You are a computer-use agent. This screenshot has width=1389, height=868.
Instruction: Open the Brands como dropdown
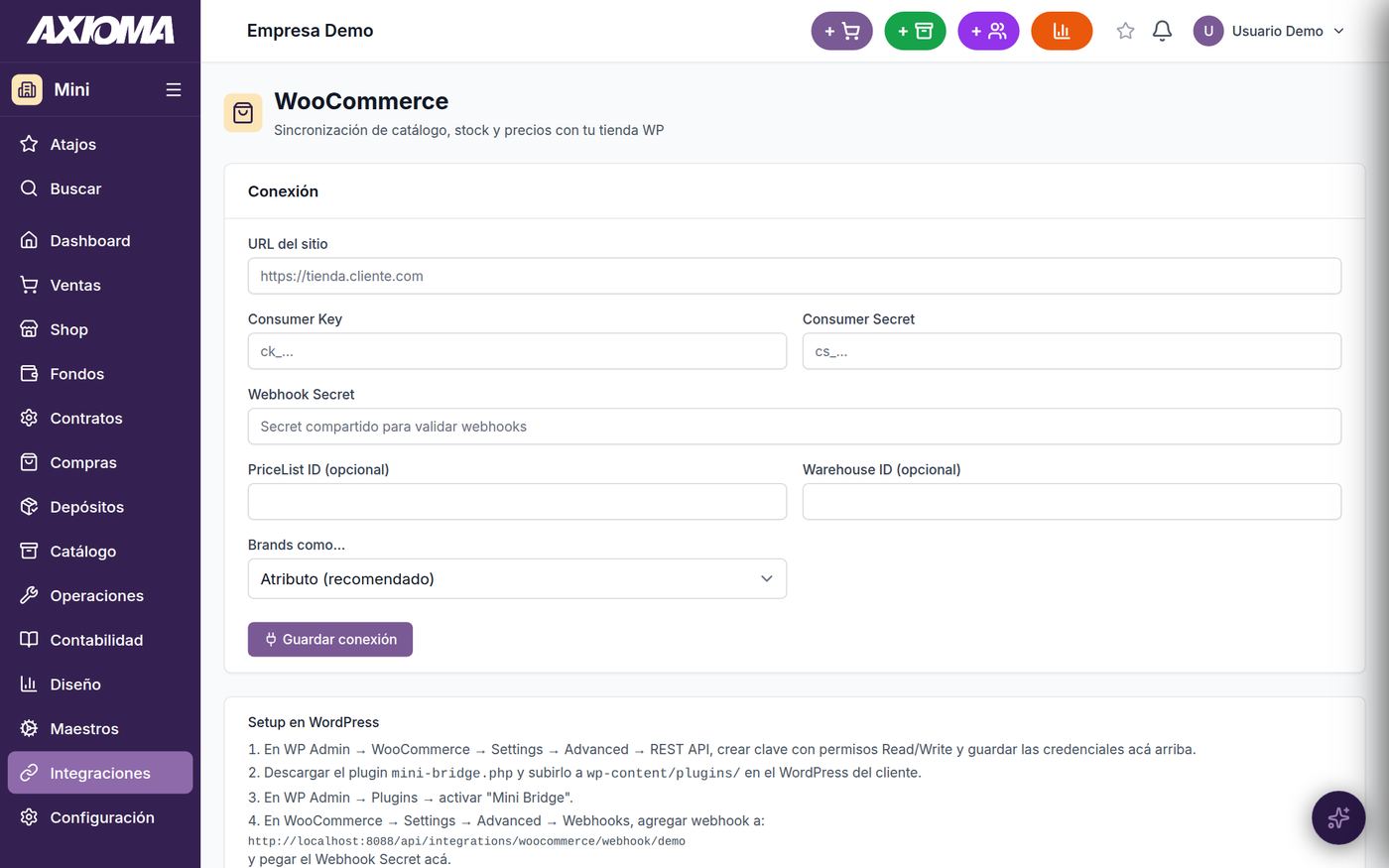click(x=517, y=578)
